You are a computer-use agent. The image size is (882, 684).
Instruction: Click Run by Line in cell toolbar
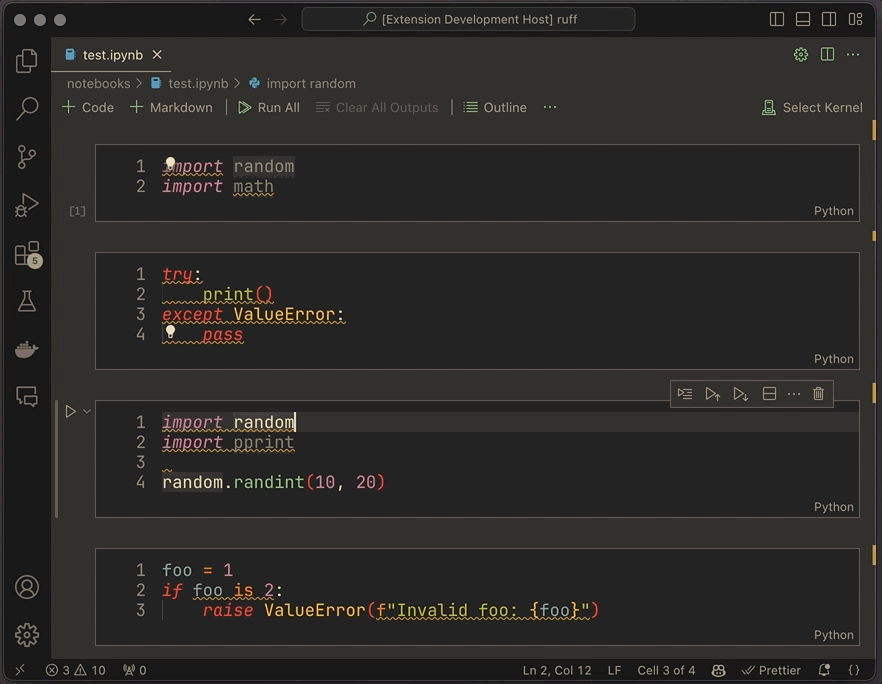tap(685, 394)
